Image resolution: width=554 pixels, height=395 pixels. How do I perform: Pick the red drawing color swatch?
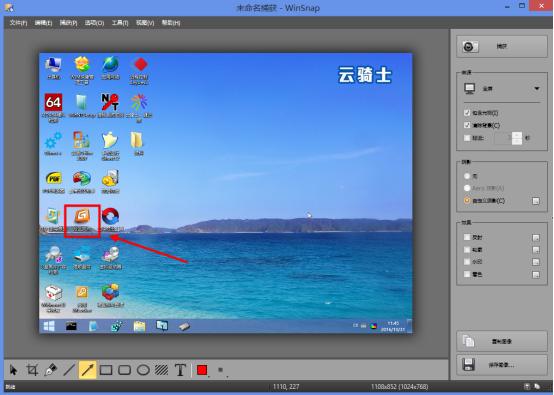pyautogui.click(x=202, y=370)
